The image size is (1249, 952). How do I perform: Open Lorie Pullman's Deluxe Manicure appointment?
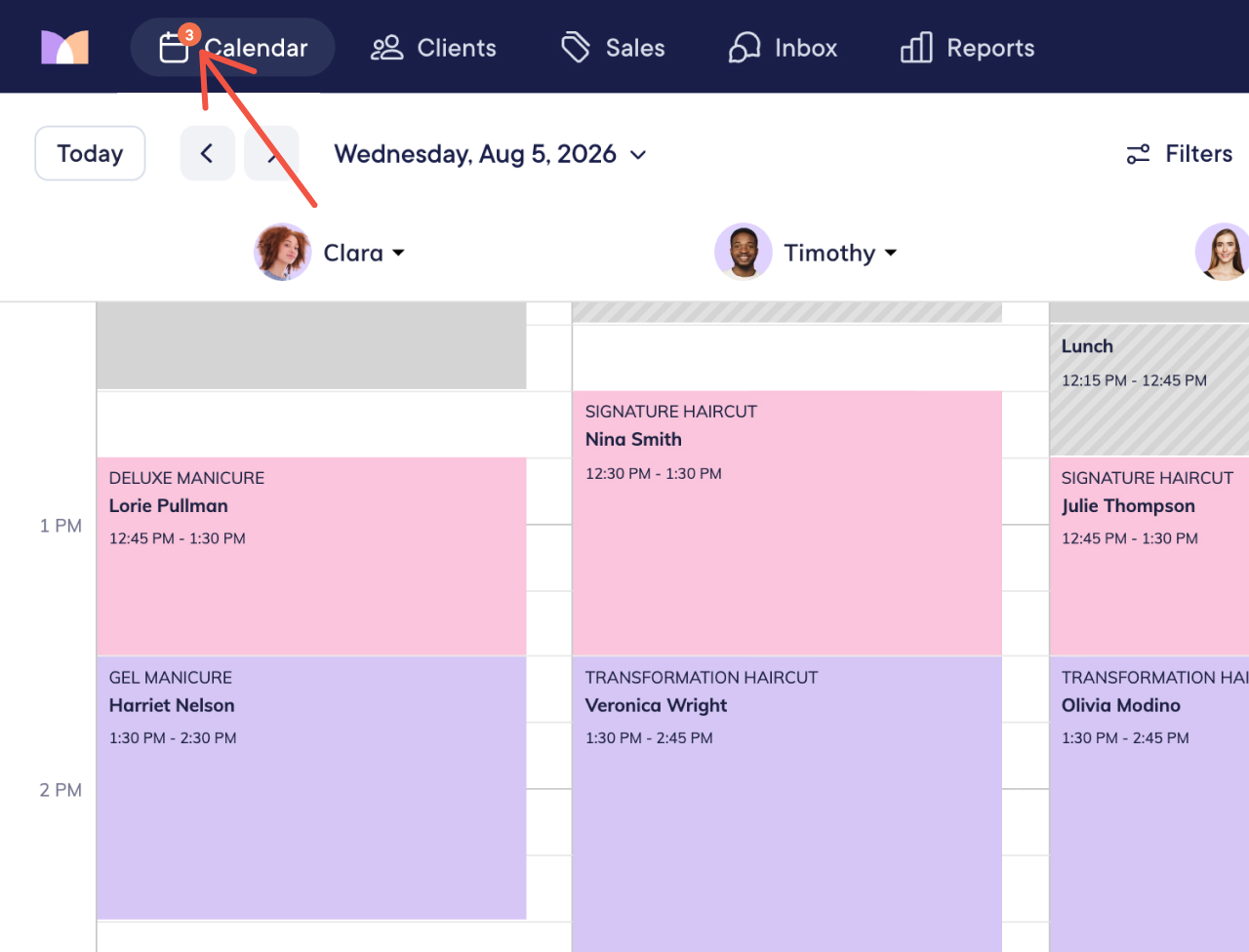(311, 556)
